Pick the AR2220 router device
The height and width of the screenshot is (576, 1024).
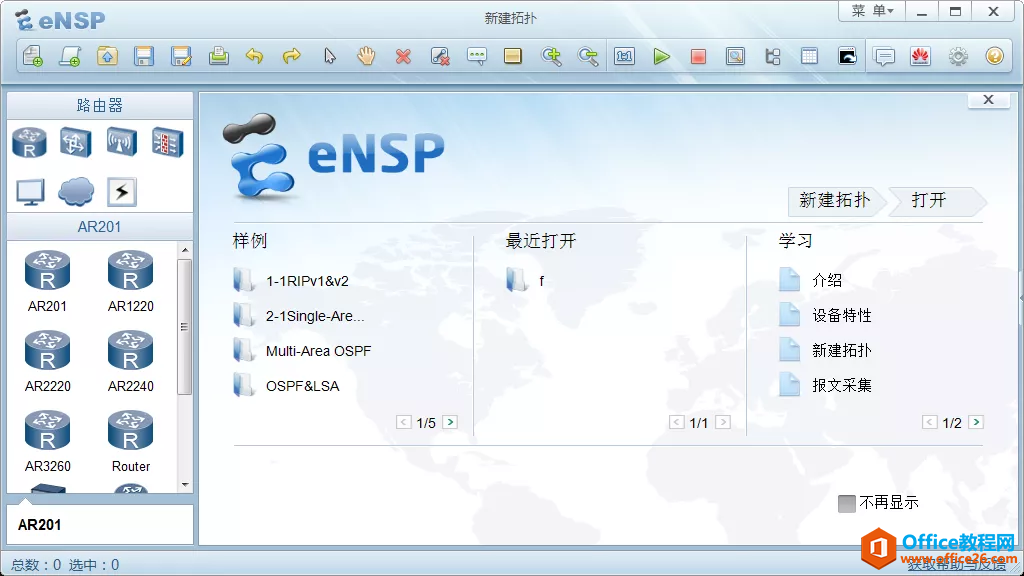pos(47,362)
